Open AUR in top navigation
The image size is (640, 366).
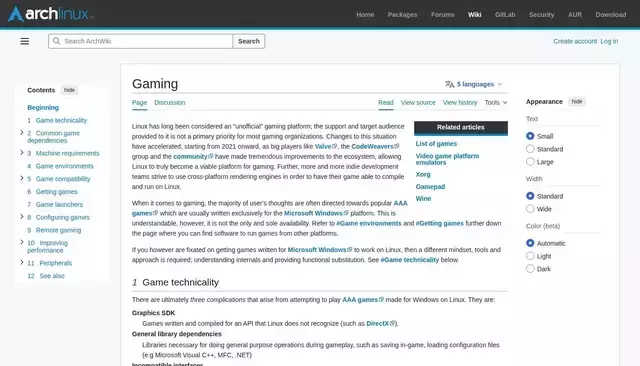[x=575, y=15]
